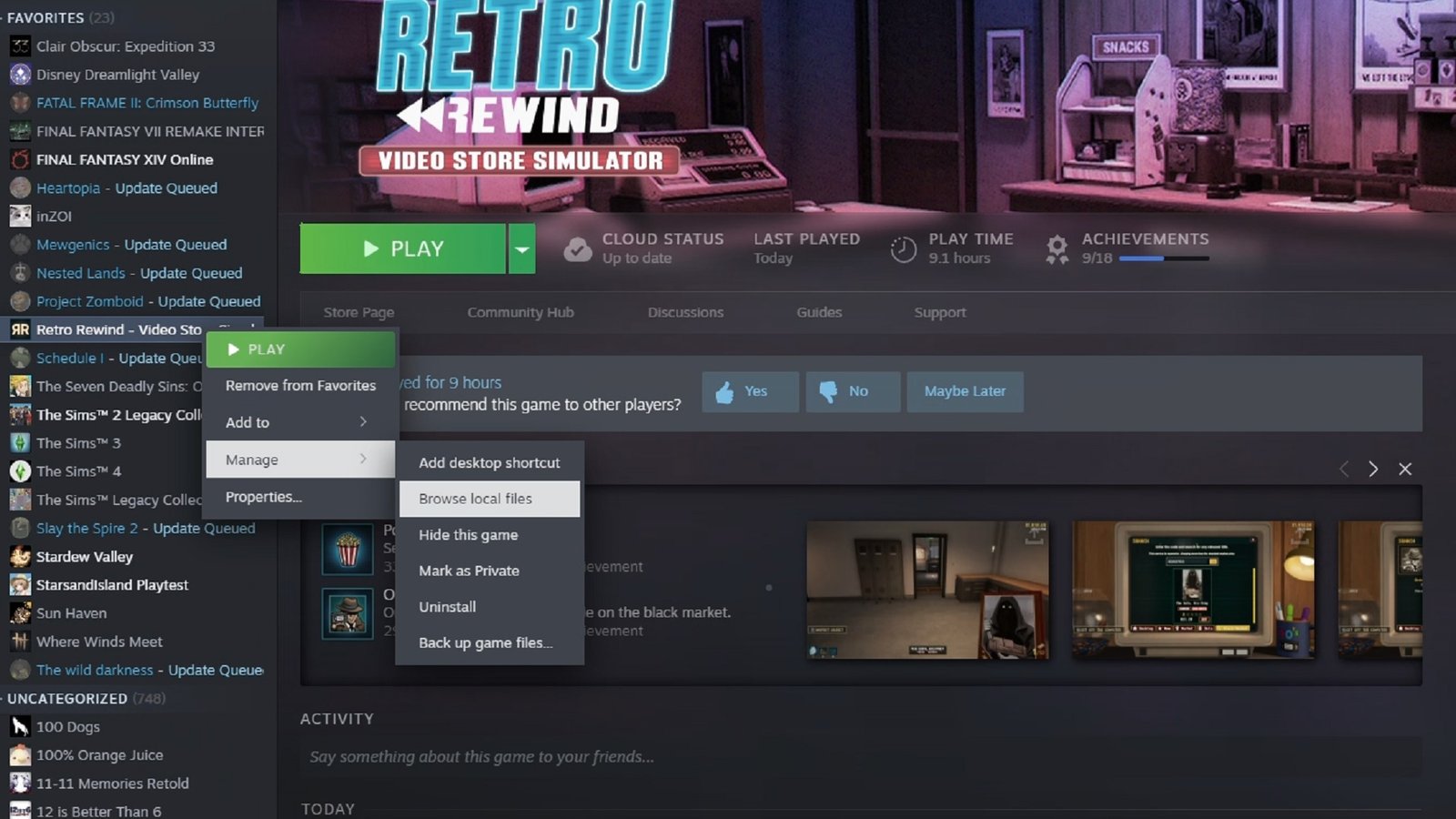
Task: Click the No thumbs-down button
Action: coord(853,391)
